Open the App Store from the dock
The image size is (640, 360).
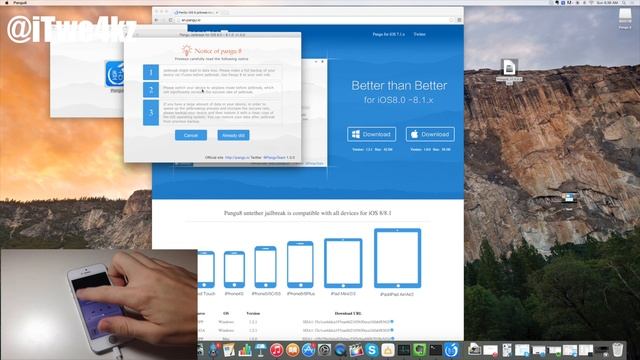308,350
